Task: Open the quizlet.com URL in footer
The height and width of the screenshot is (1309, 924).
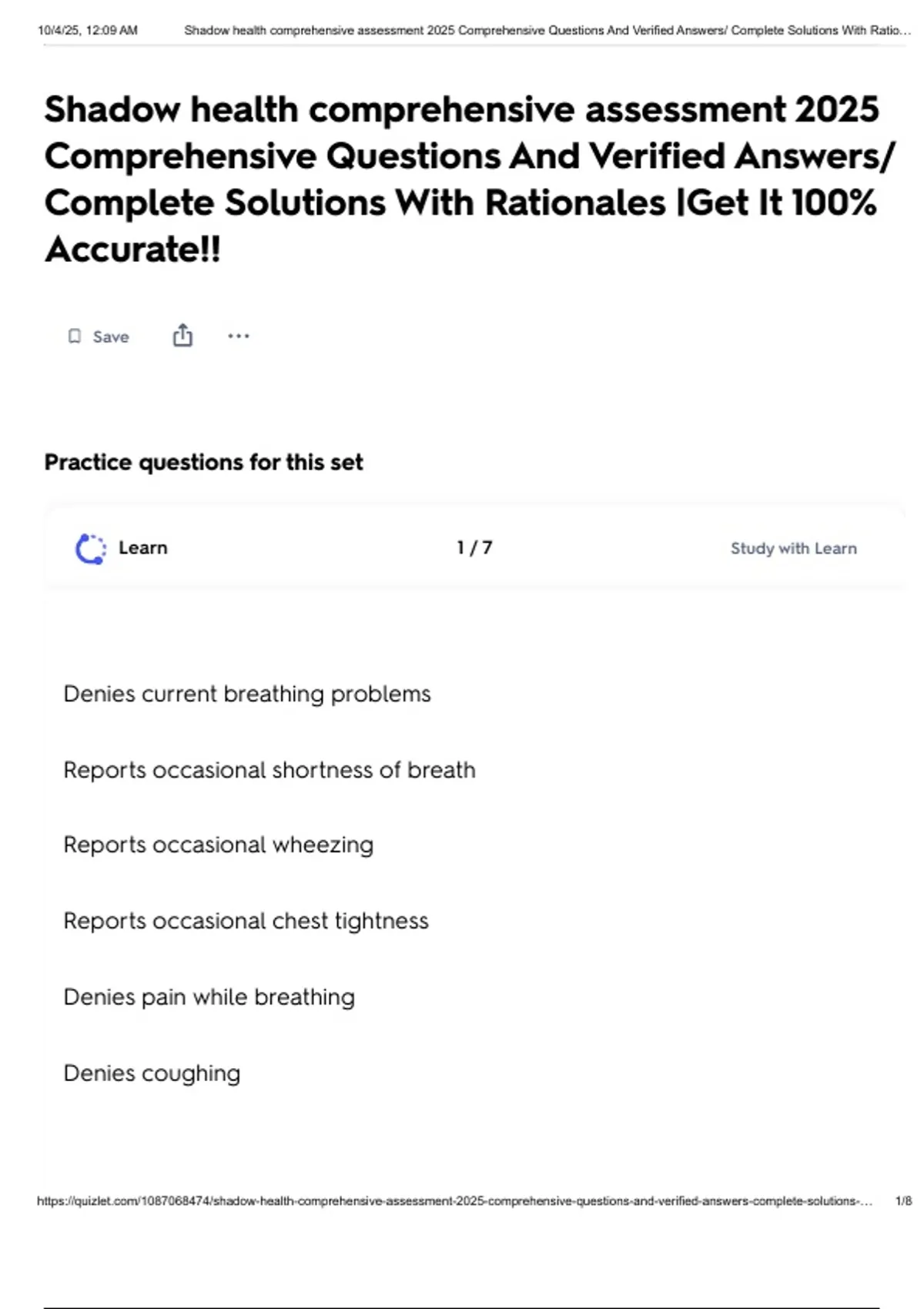Action: point(455,1200)
